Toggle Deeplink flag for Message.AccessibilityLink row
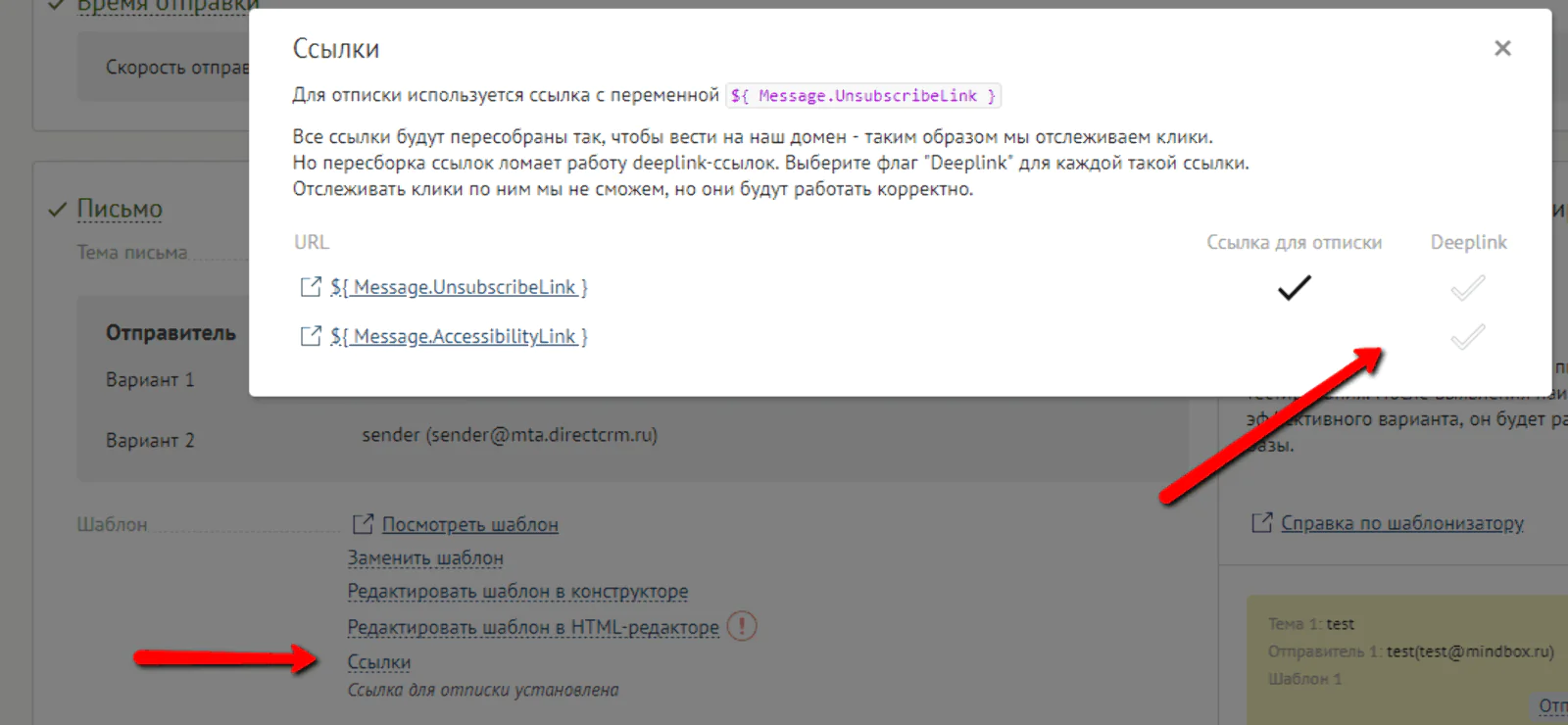1568x725 pixels. tap(1468, 336)
